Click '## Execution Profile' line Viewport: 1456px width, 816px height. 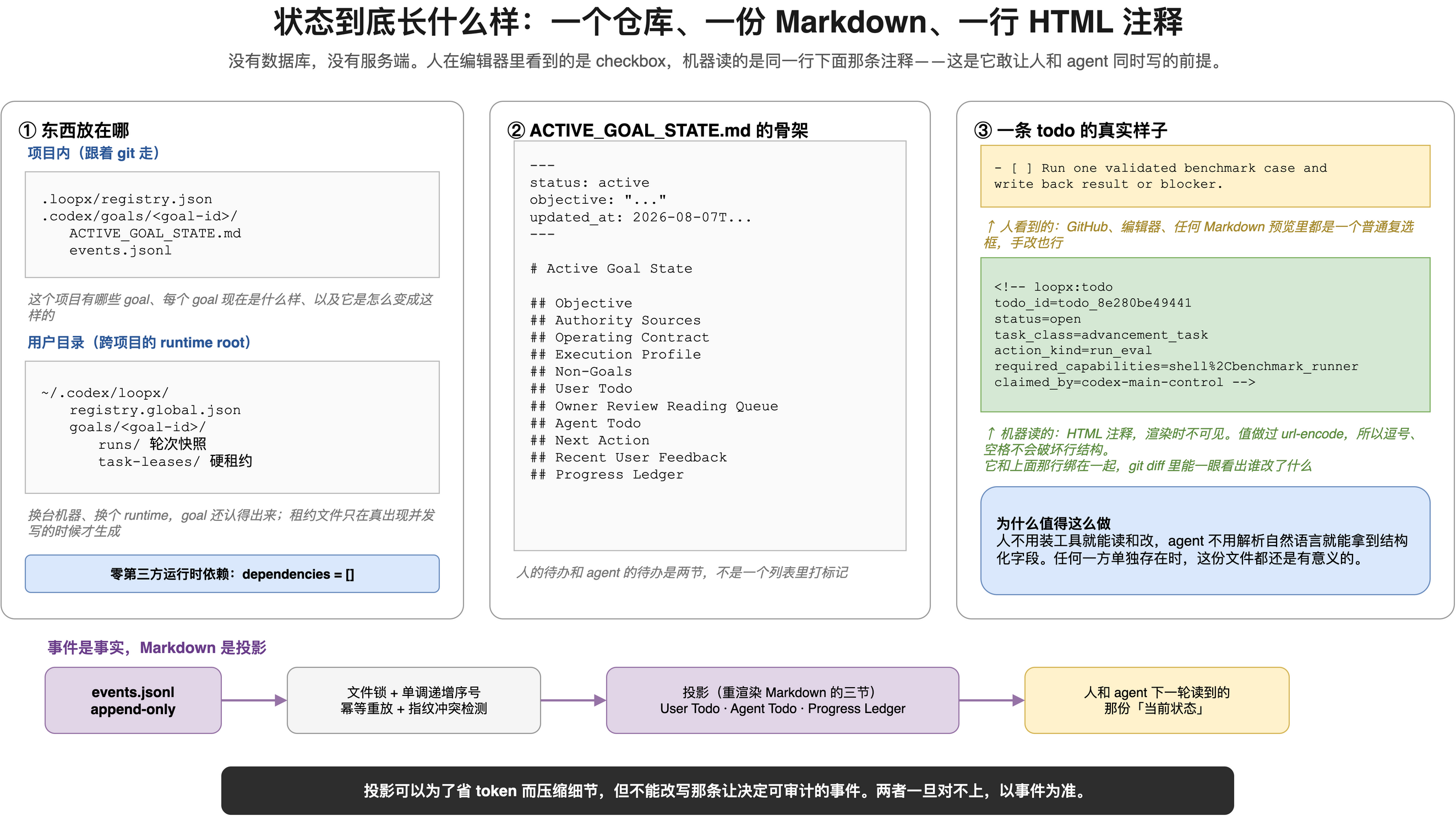tap(615, 354)
